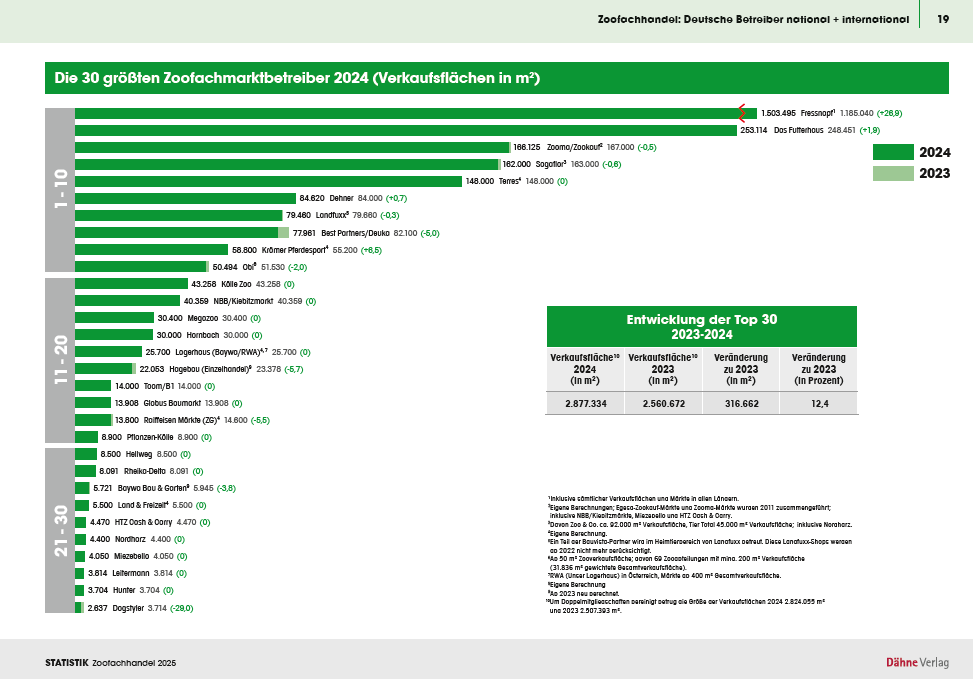
Task: Select the Dehner bar in the chart
Action: [x=186, y=198]
